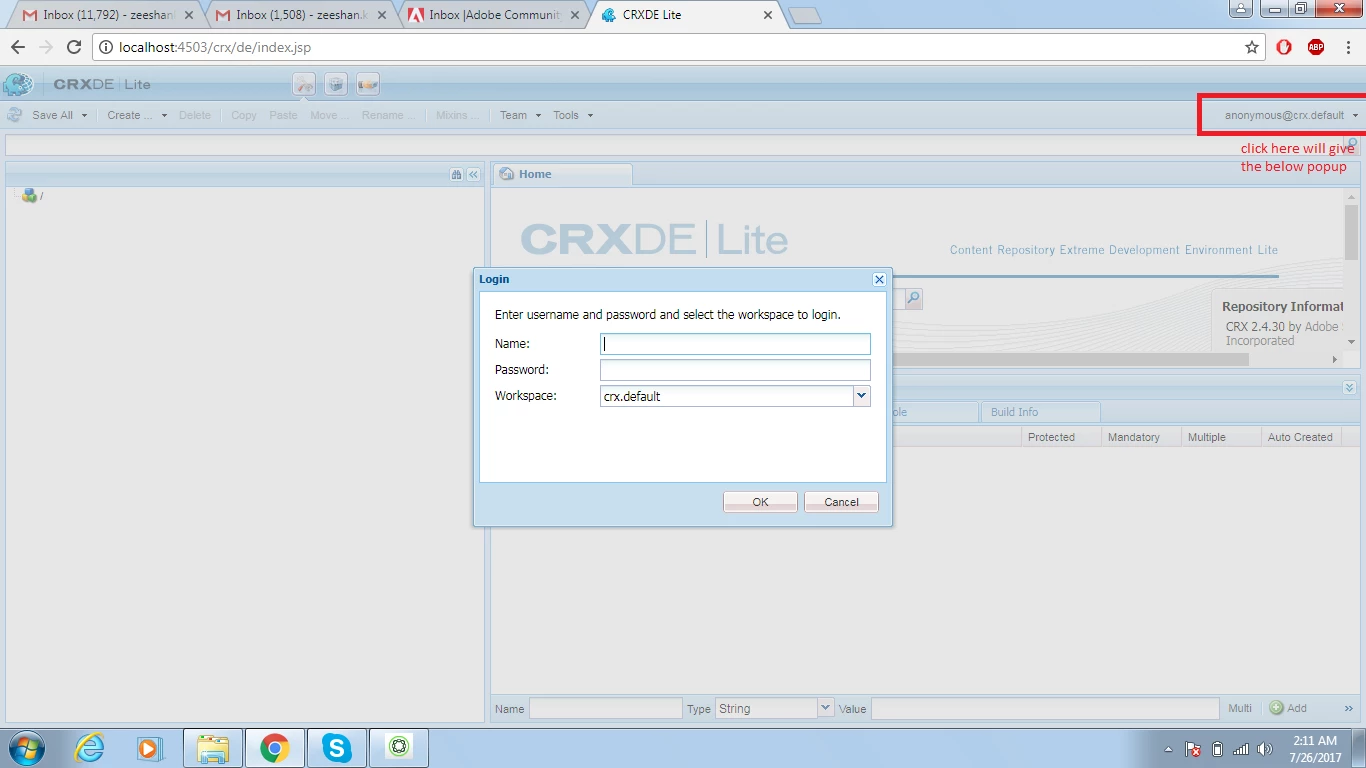The height and width of the screenshot is (768, 1366).
Task: Click the Copy toolbar item
Action: (x=244, y=115)
